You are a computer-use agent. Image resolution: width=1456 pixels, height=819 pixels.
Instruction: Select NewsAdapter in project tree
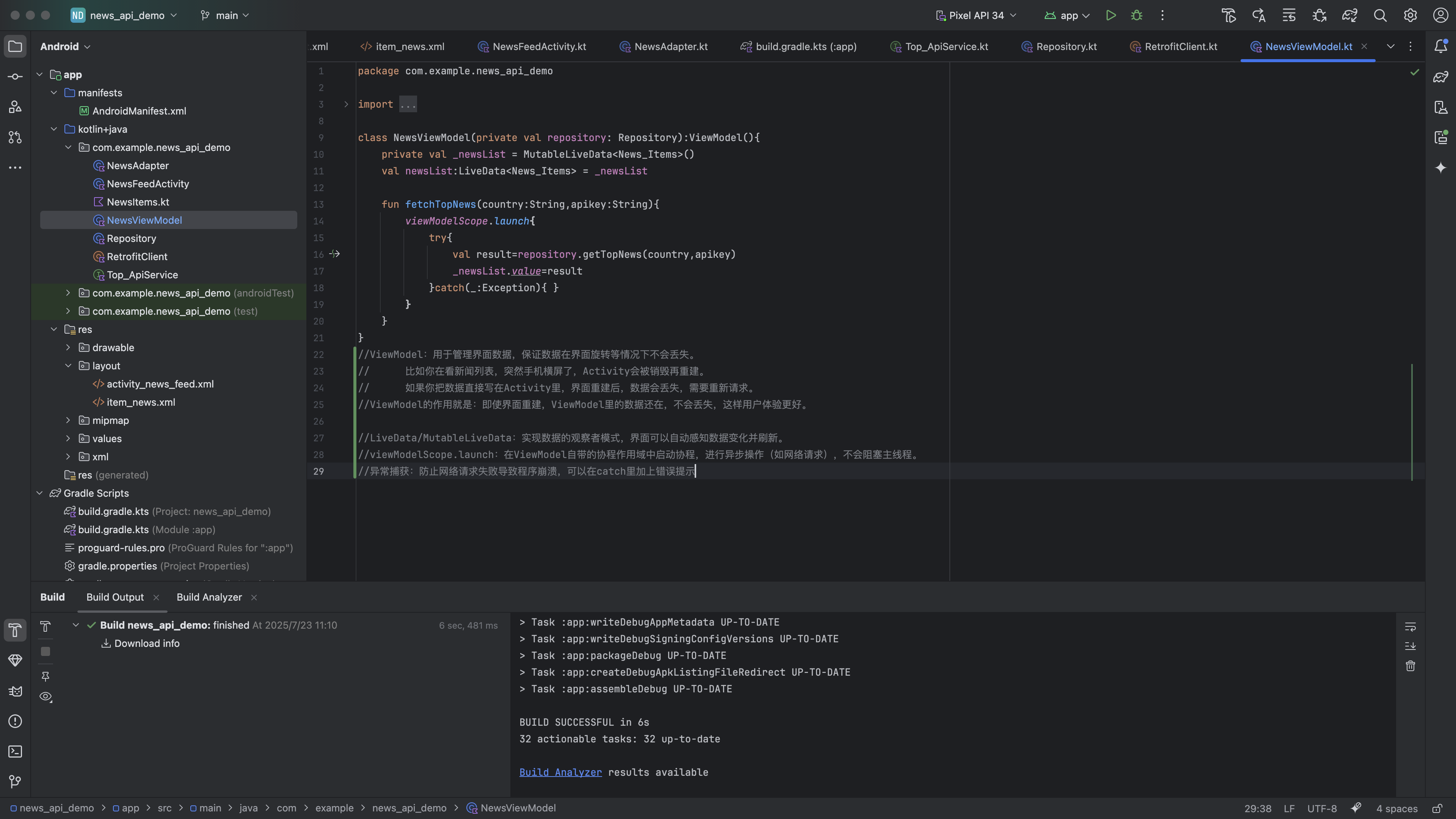[137, 166]
